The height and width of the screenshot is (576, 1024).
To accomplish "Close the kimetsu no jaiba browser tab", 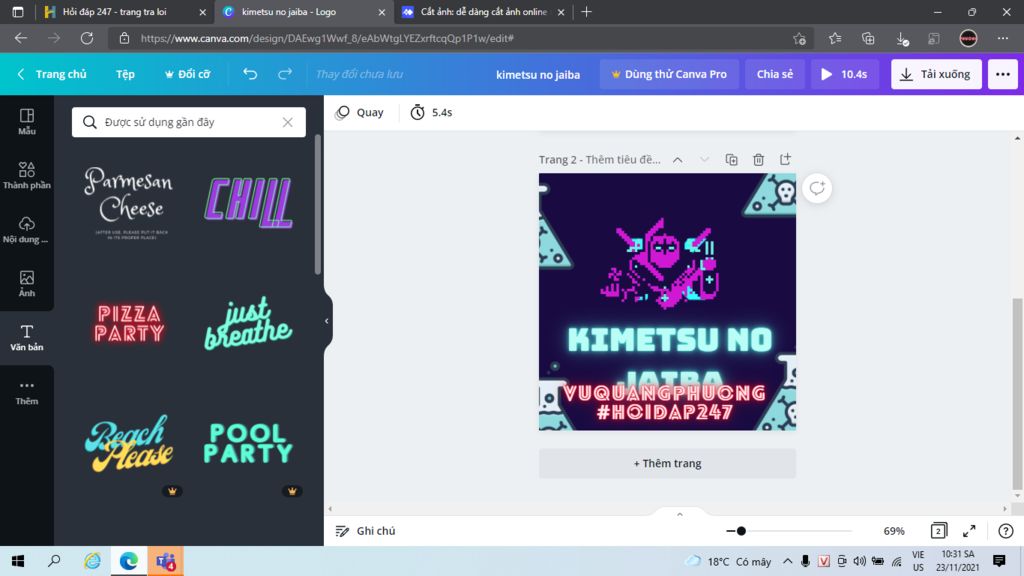I will tap(382, 12).
